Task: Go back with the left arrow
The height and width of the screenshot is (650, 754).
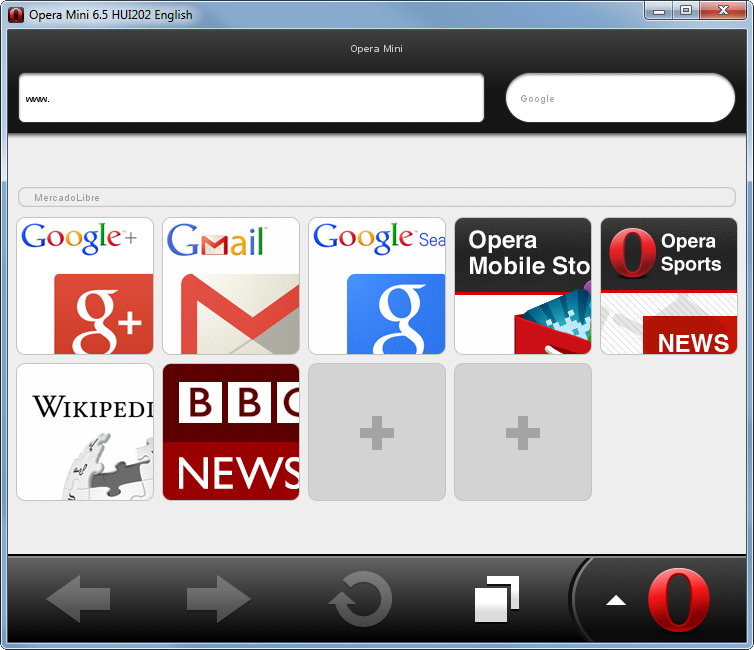Action: [78, 599]
